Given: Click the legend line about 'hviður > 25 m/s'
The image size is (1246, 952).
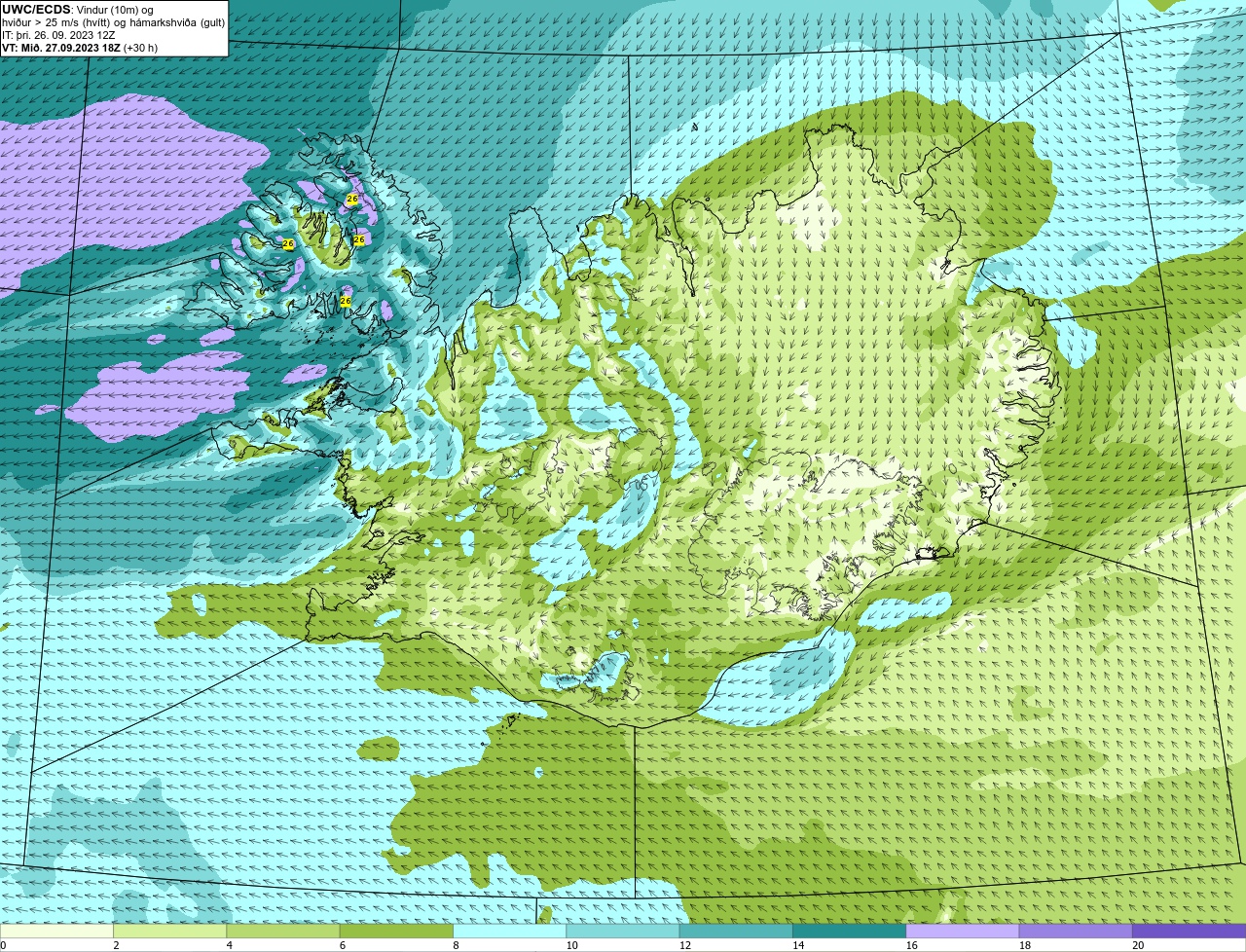Looking at the screenshot, I should pyautogui.click(x=114, y=22).
